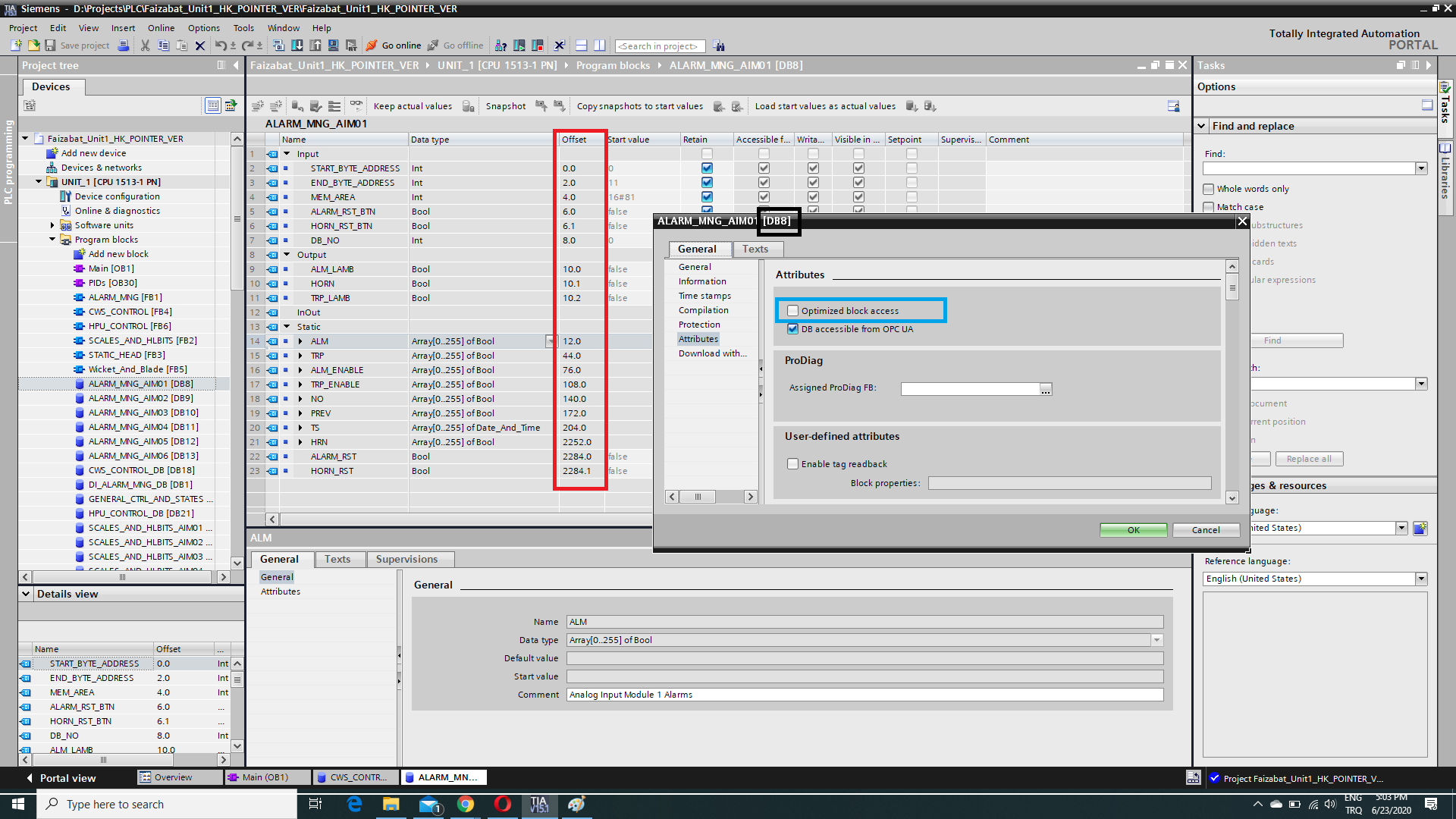Toggle Enable tag readback checkbox

[792, 464]
